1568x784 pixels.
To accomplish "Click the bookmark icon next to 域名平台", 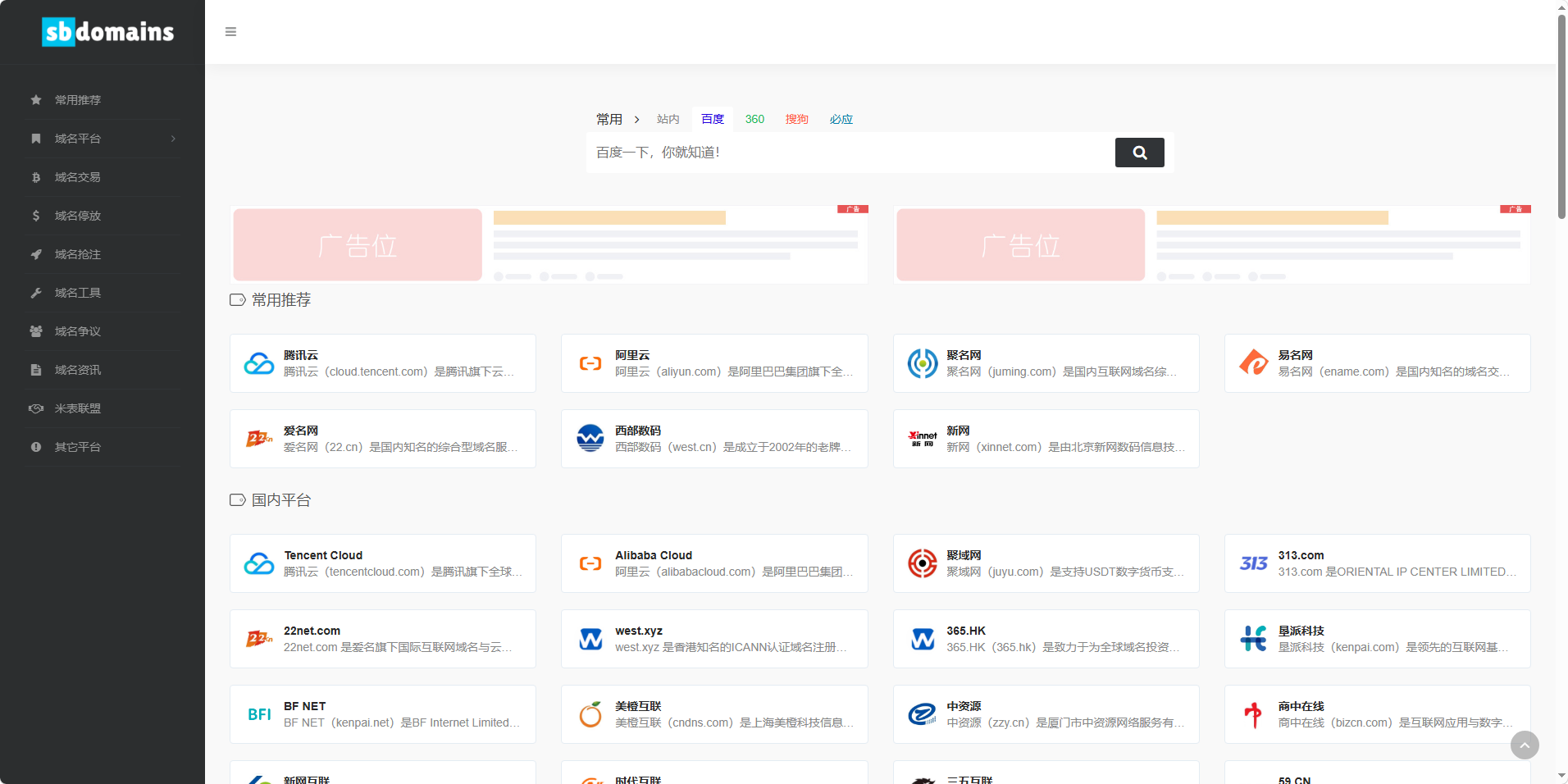I will coord(36,139).
